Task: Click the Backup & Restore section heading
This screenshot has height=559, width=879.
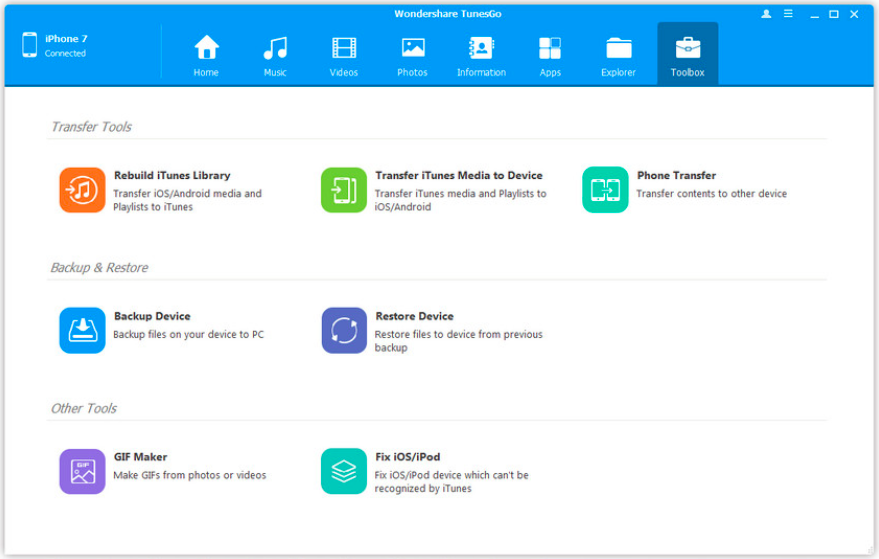Action: pyautogui.click(x=99, y=267)
